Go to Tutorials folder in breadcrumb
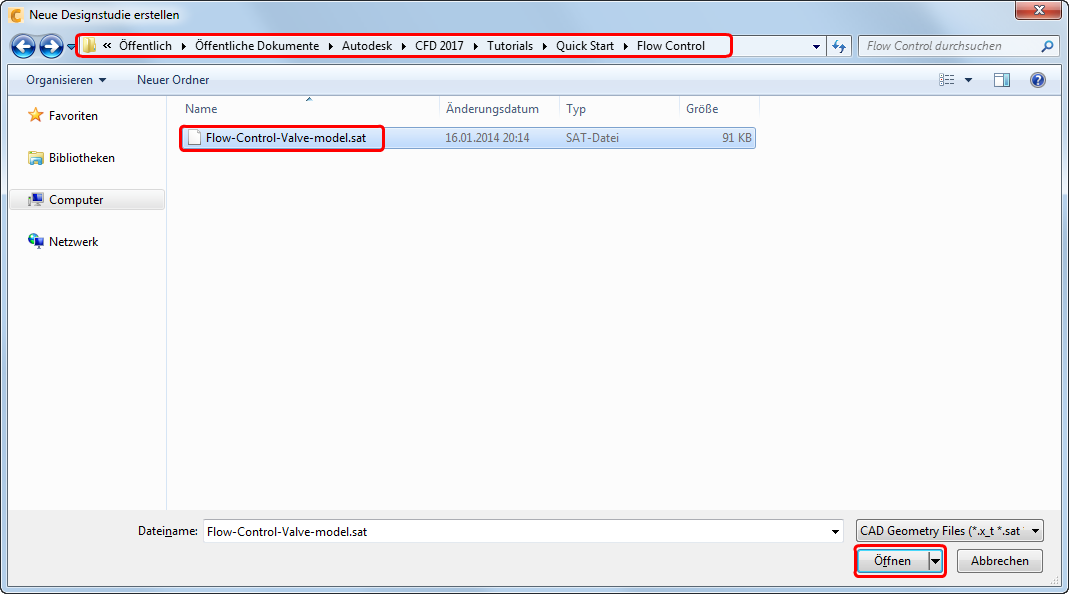 point(510,46)
